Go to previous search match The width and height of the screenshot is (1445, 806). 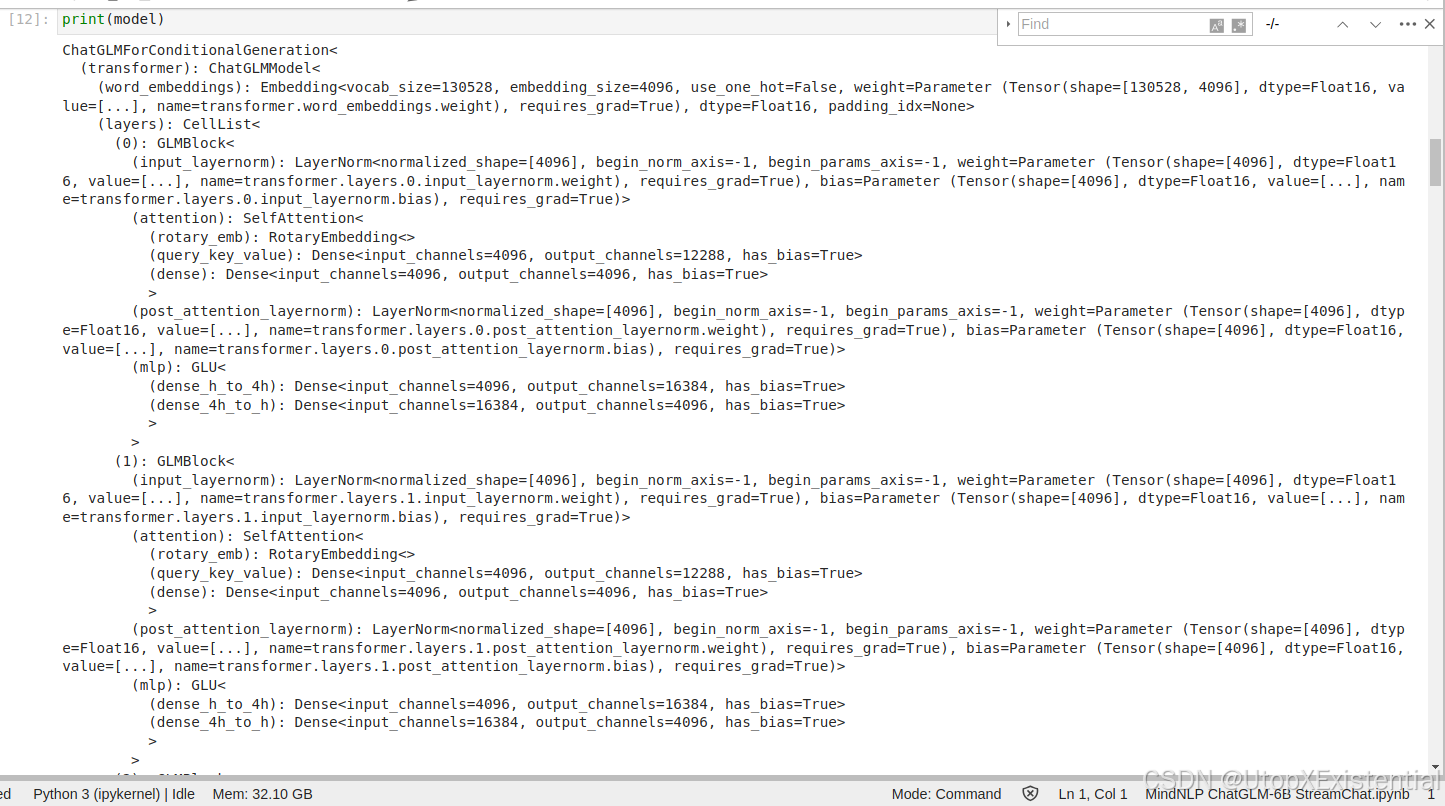[x=1343, y=24]
